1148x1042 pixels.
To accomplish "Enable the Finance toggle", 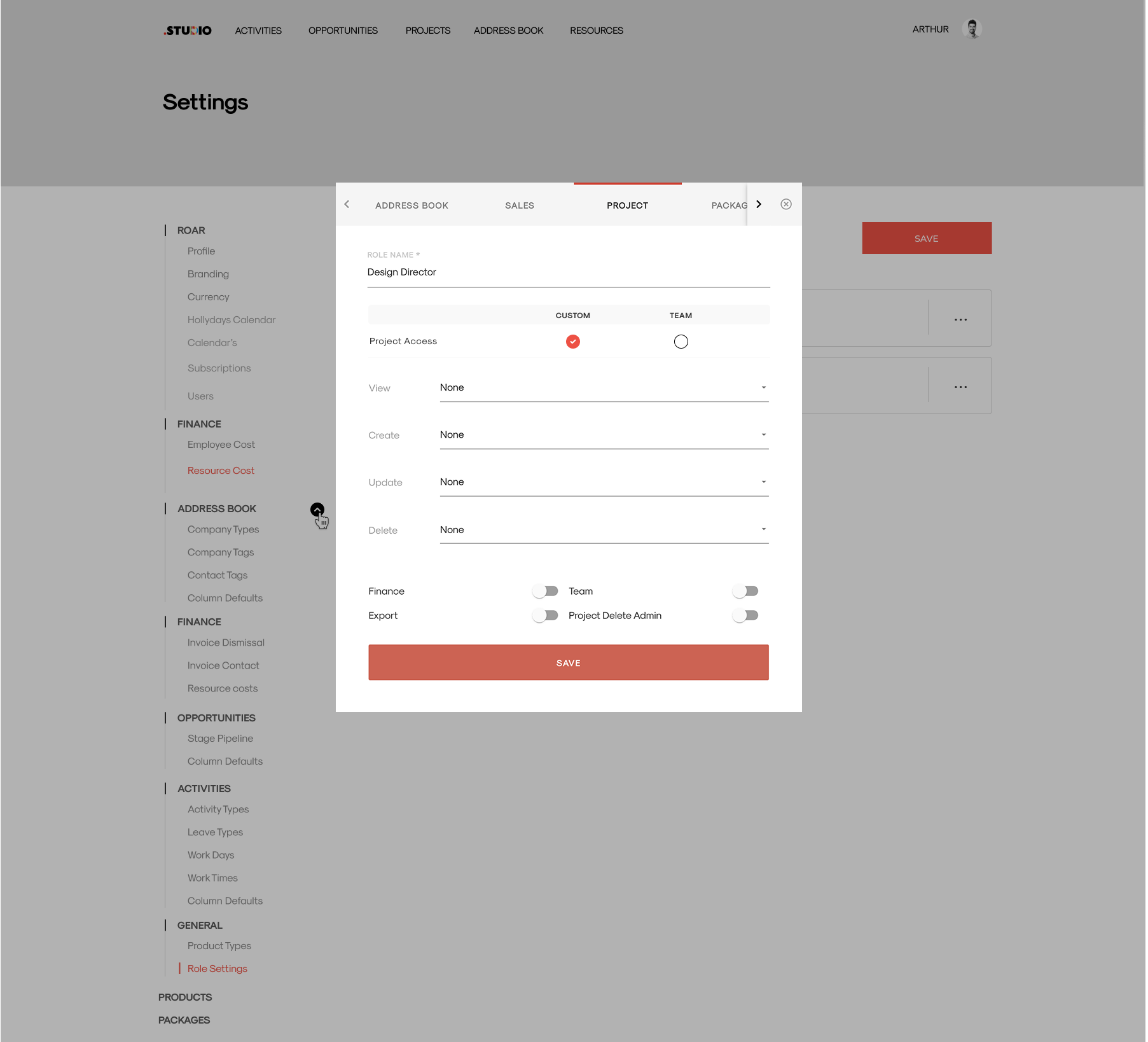I will pyautogui.click(x=546, y=591).
